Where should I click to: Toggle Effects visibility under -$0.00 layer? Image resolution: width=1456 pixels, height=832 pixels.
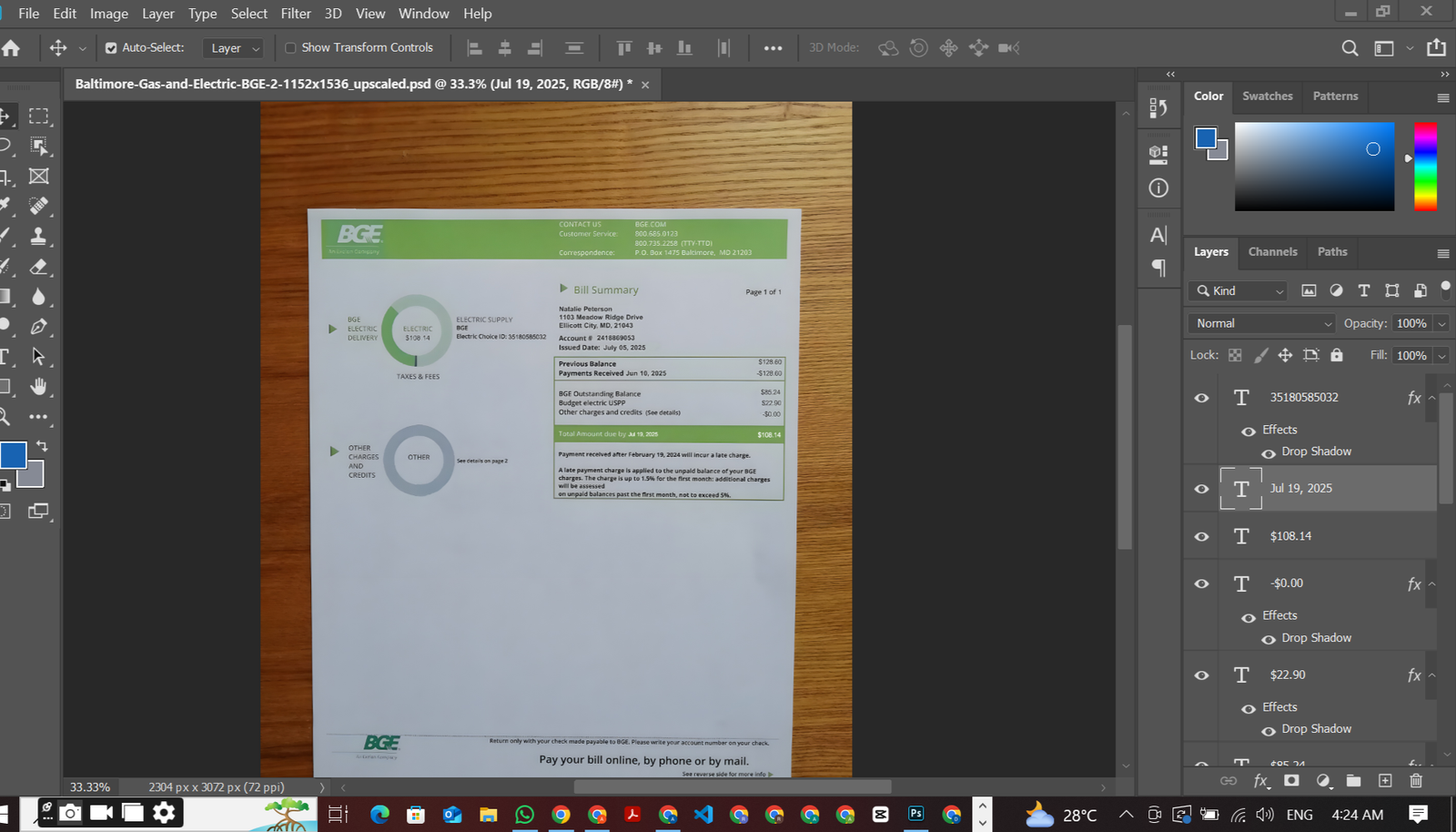(x=1249, y=617)
